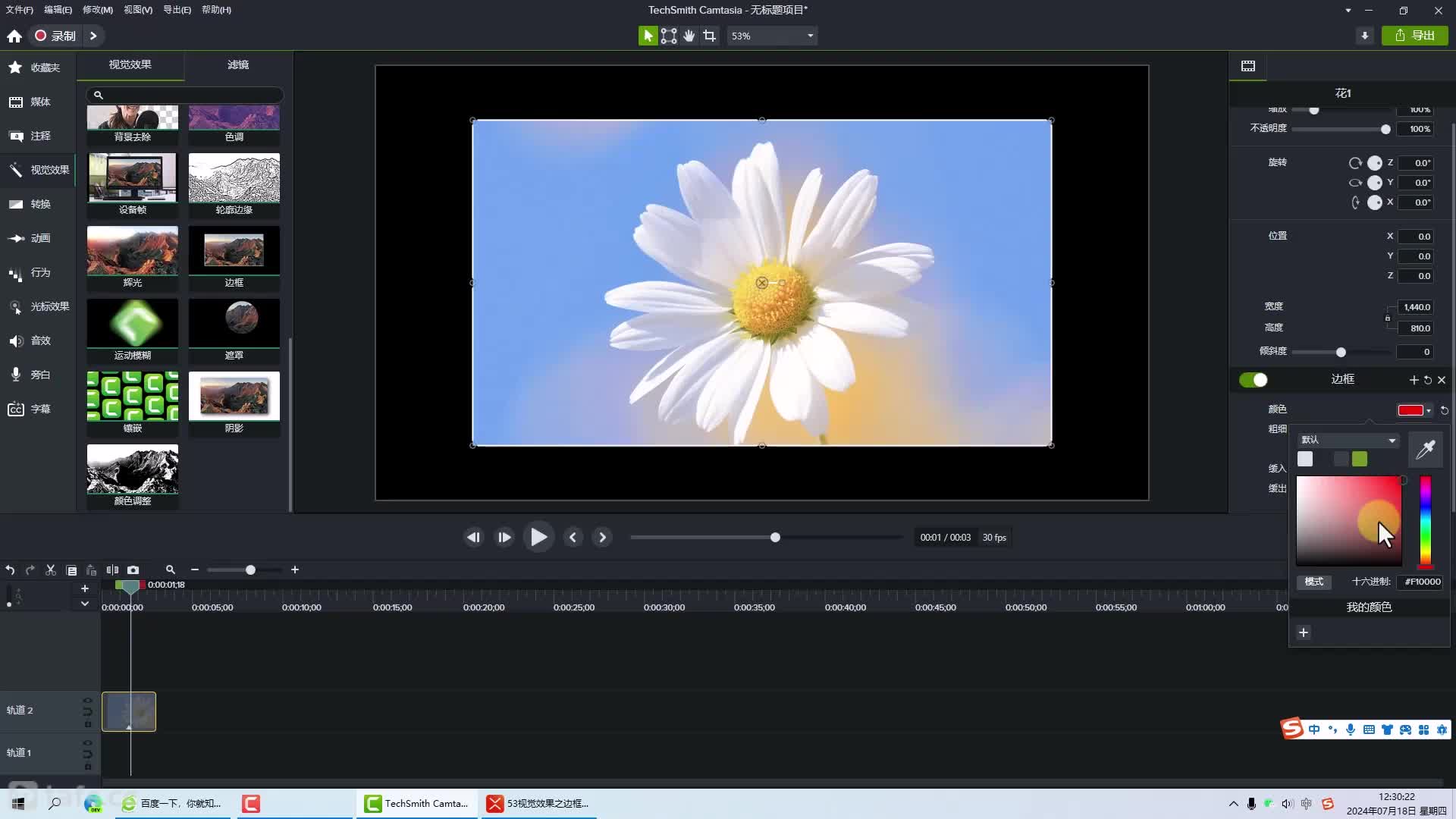Open the Voice Narration (旁白) section
This screenshot has height=819, width=1456.
[x=37, y=375]
